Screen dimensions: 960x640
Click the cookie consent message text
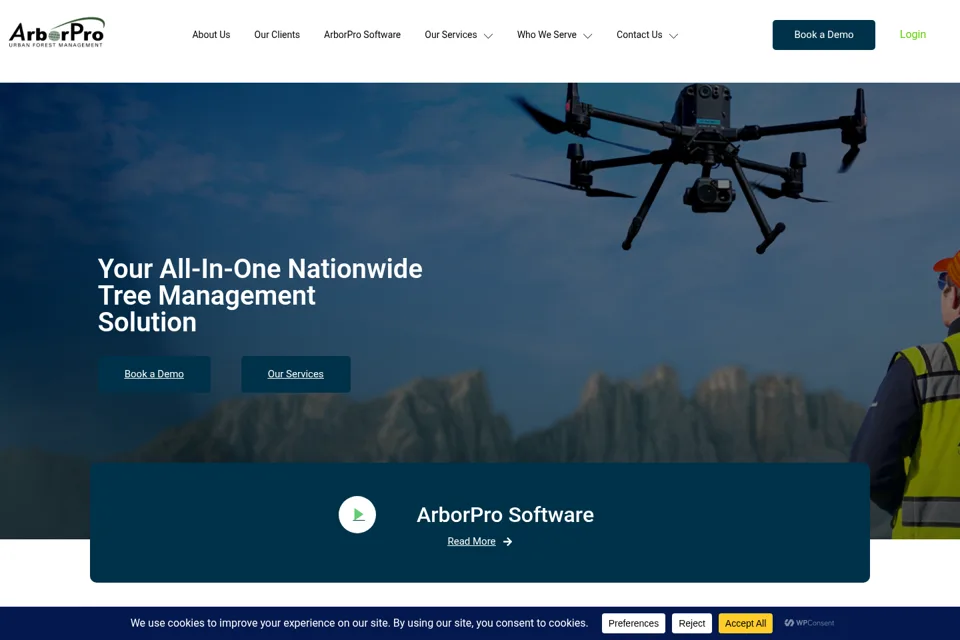(x=359, y=623)
